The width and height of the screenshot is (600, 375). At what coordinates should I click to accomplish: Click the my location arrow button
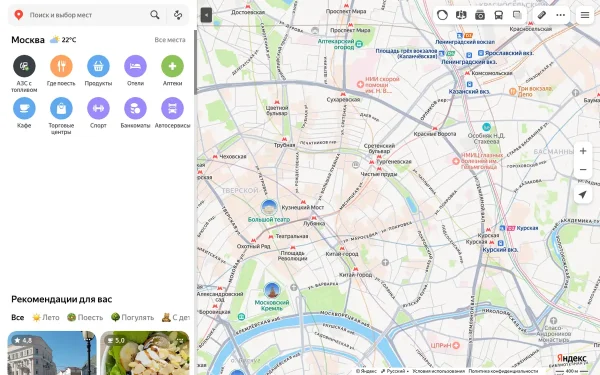tap(583, 194)
